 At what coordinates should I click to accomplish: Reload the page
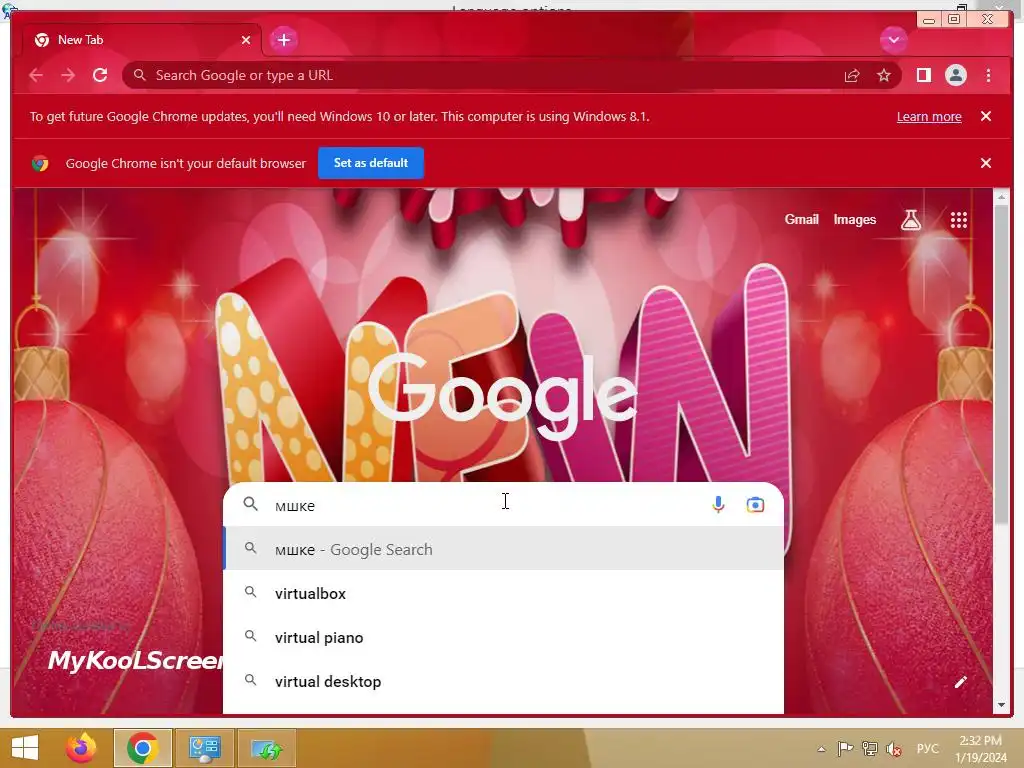click(x=100, y=75)
